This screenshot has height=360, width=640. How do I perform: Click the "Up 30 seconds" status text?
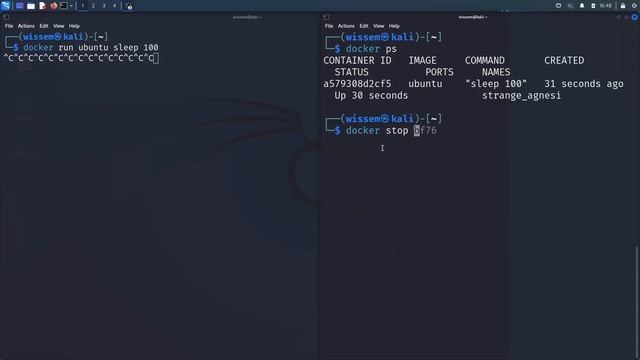click(x=371, y=96)
